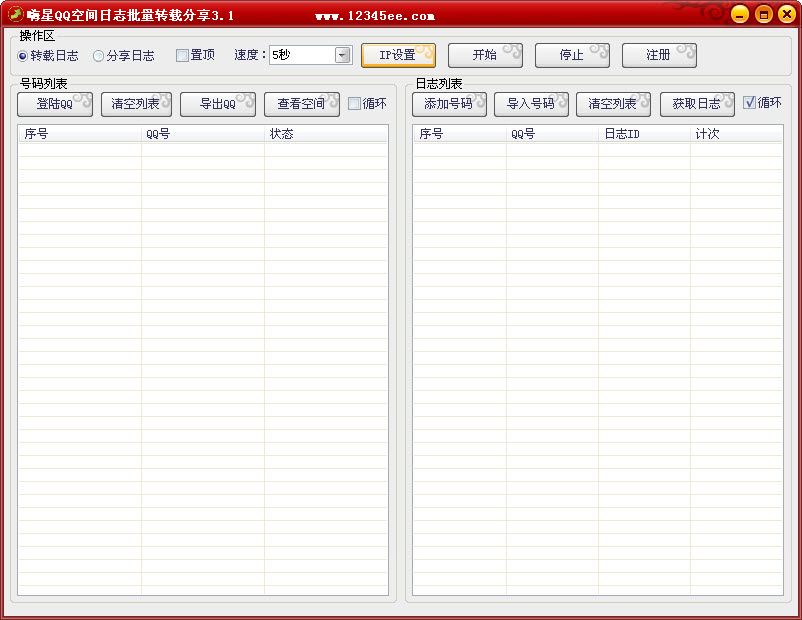Screen dimensions: 802x620
Task: Click the 日志ID column header
Action: (644, 134)
